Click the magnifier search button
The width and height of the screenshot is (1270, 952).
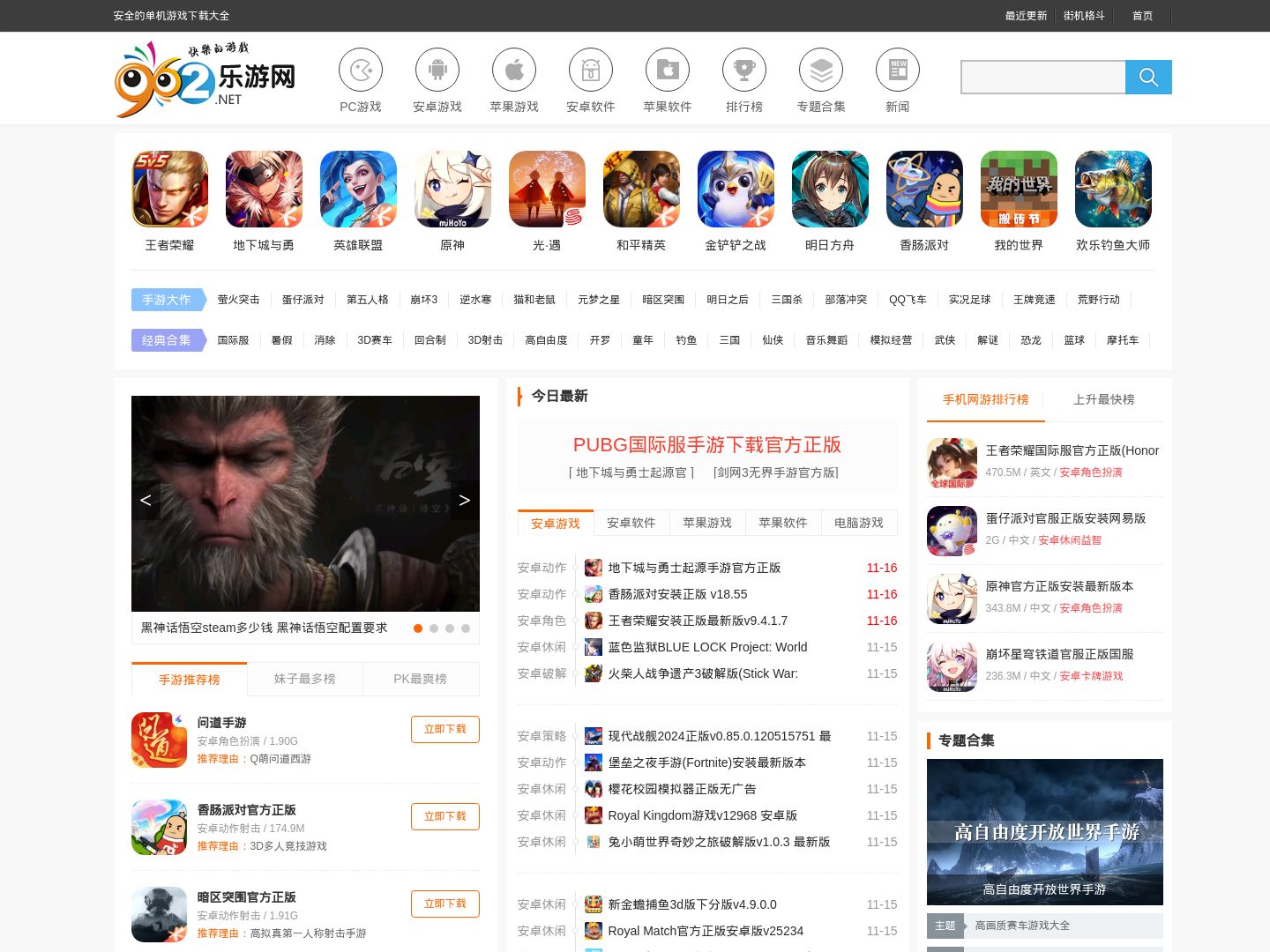1148,77
